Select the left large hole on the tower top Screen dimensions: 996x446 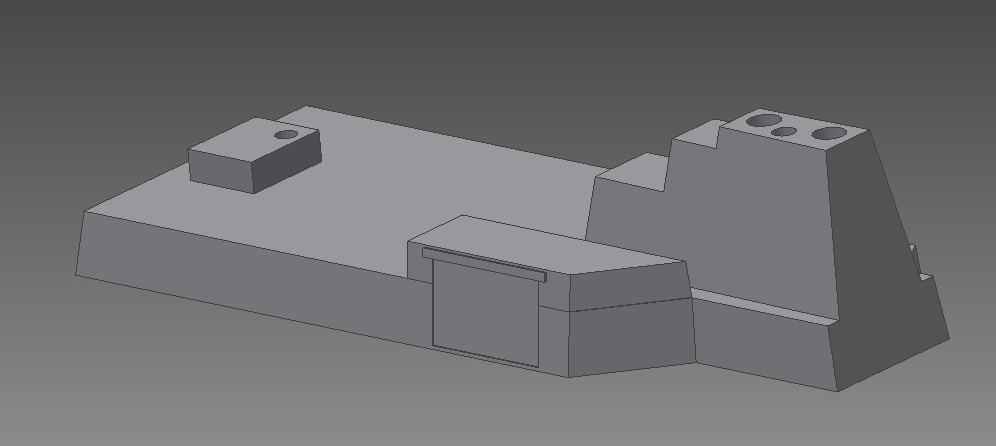pos(763,121)
